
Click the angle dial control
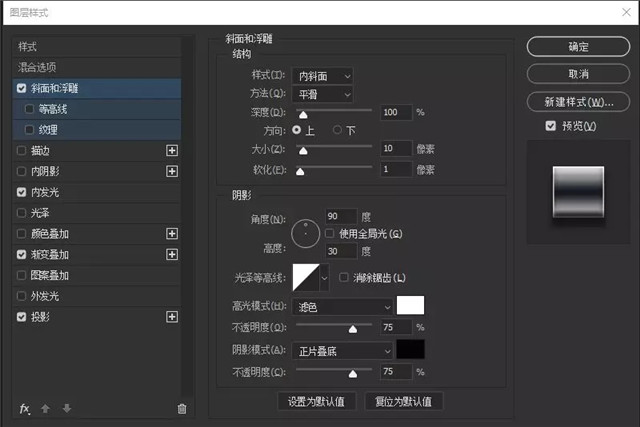305,234
